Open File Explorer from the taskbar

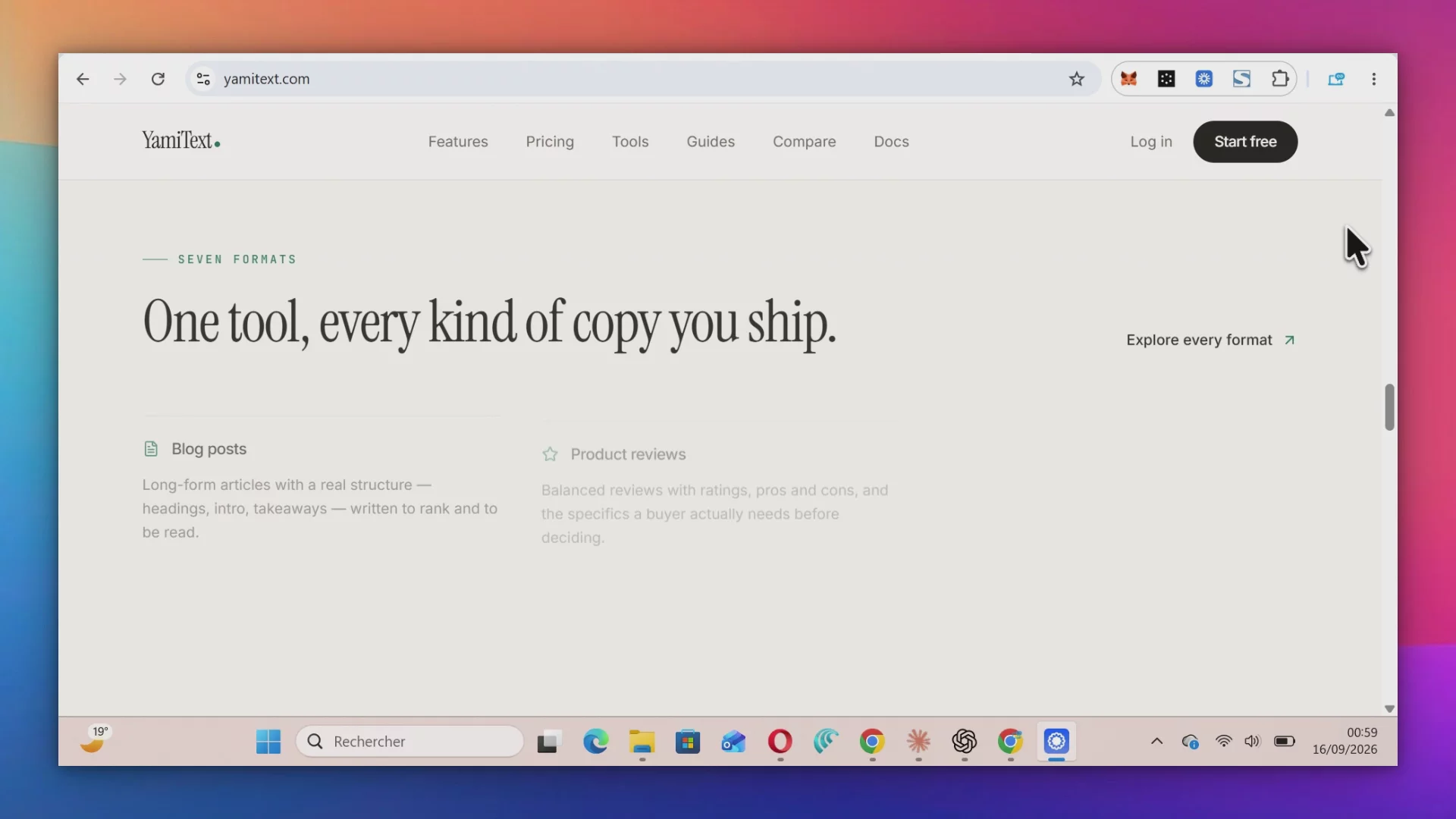pyautogui.click(x=642, y=742)
